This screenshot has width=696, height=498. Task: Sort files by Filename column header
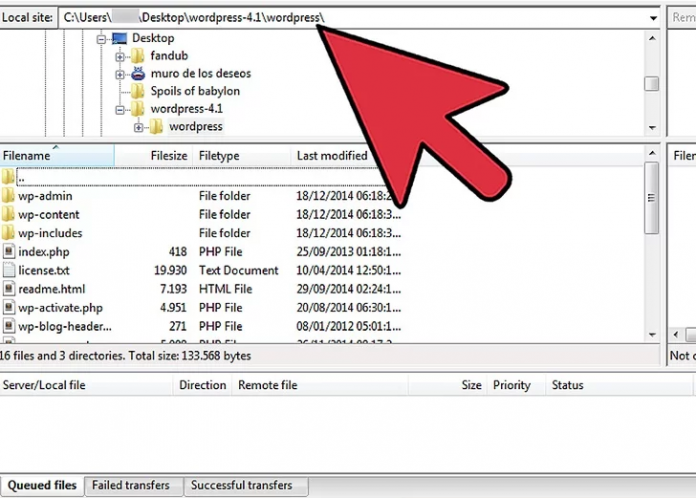pos(27,156)
